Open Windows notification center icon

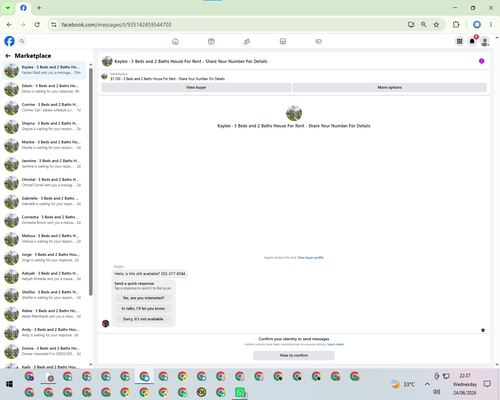pyautogui.click(x=487, y=384)
